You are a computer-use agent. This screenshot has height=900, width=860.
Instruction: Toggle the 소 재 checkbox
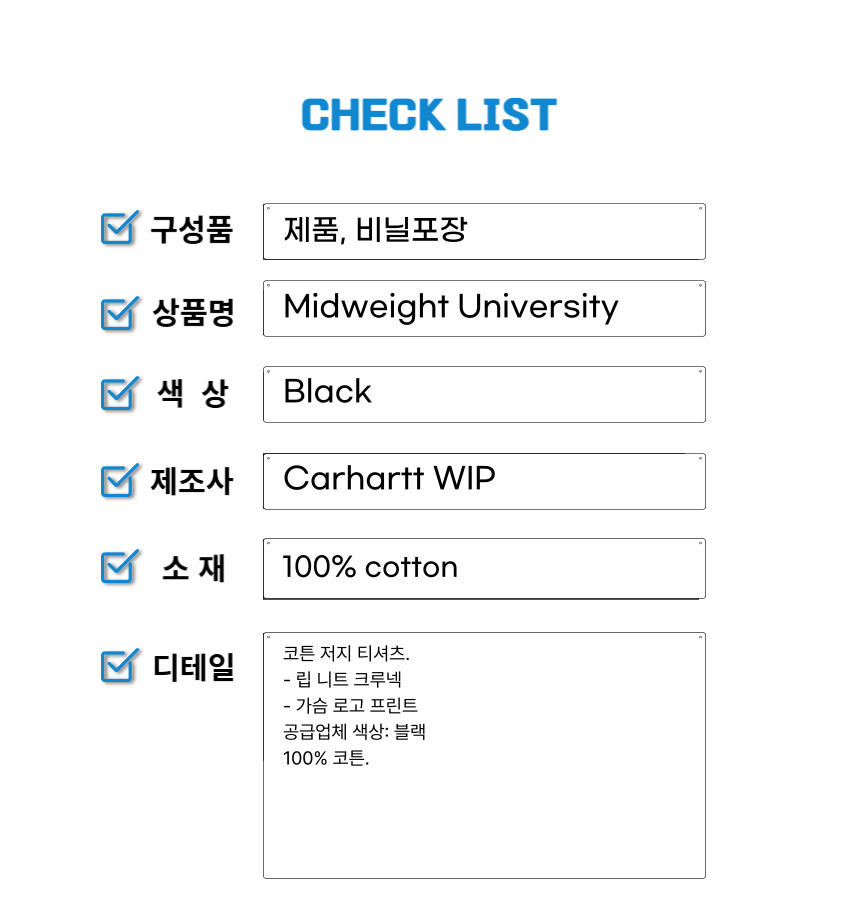coord(117,568)
